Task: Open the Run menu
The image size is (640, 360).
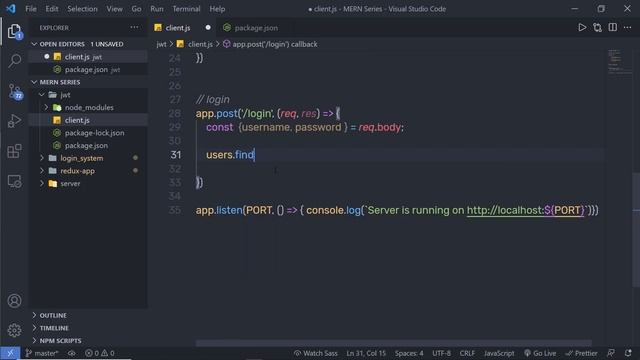Action: click(157, 9)
